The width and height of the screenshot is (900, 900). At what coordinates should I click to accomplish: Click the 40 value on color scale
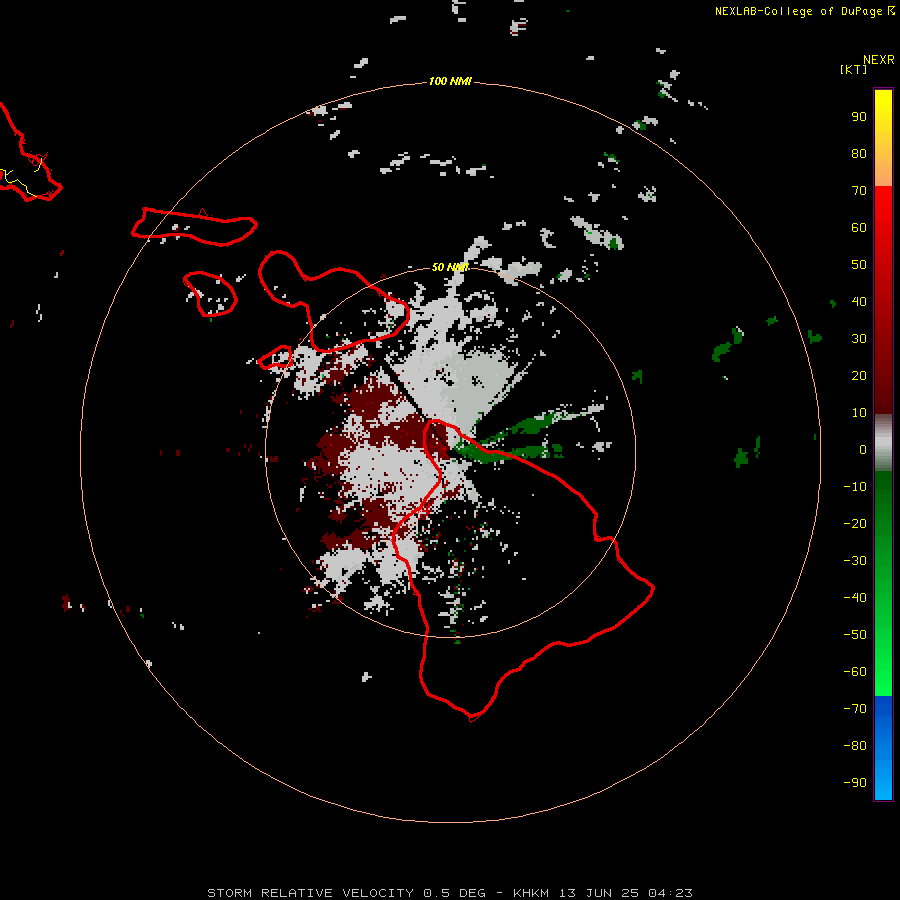(859, 301)
